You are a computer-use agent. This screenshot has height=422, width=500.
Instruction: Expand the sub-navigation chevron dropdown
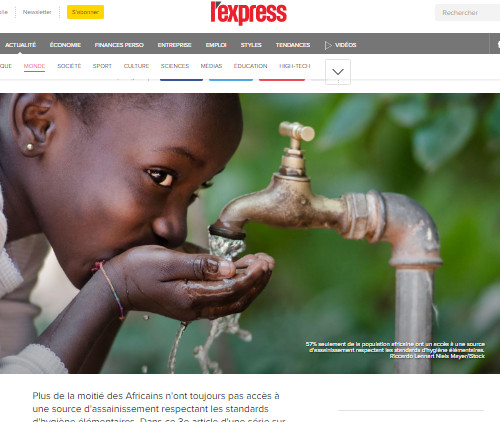click(x=338, y=72)
